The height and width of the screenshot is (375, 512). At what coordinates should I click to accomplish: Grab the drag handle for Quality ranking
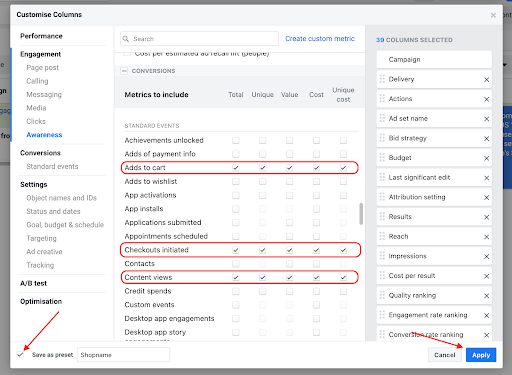coord(382,295)
